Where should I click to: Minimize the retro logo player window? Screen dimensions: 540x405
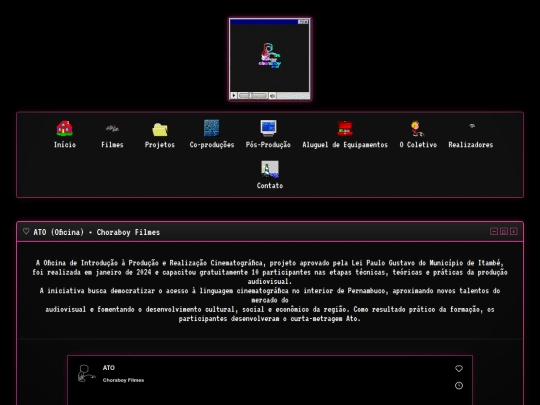tap(301, 22)
